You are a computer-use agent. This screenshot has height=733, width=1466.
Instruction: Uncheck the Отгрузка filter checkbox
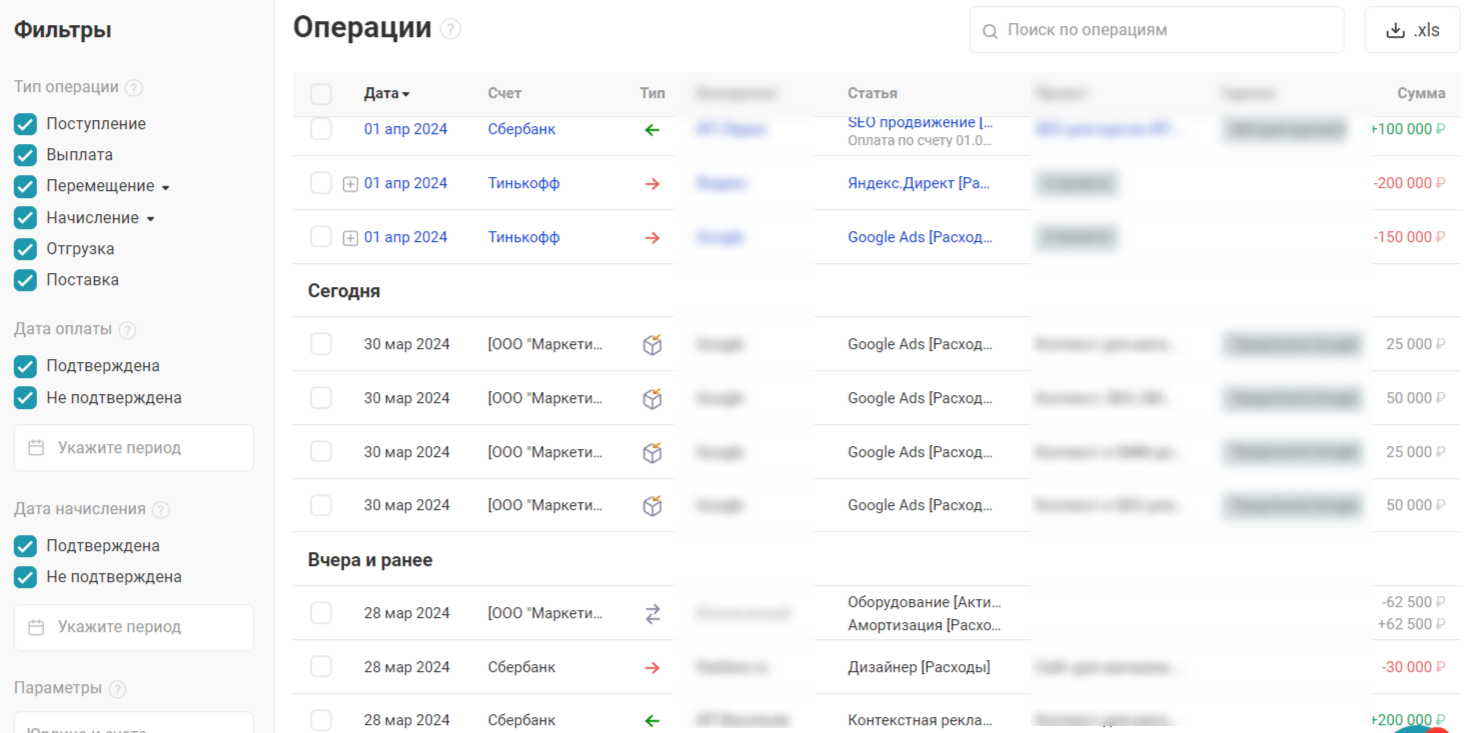[x=25, y=249]
